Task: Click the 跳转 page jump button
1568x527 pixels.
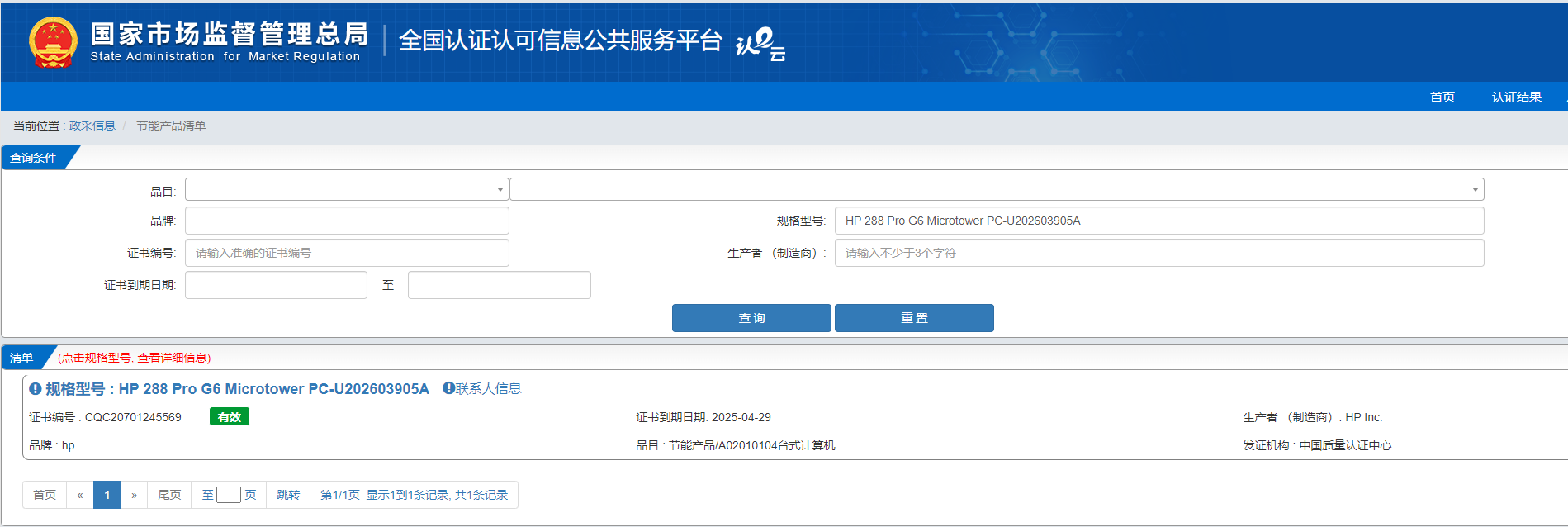Action: (288, 495)
